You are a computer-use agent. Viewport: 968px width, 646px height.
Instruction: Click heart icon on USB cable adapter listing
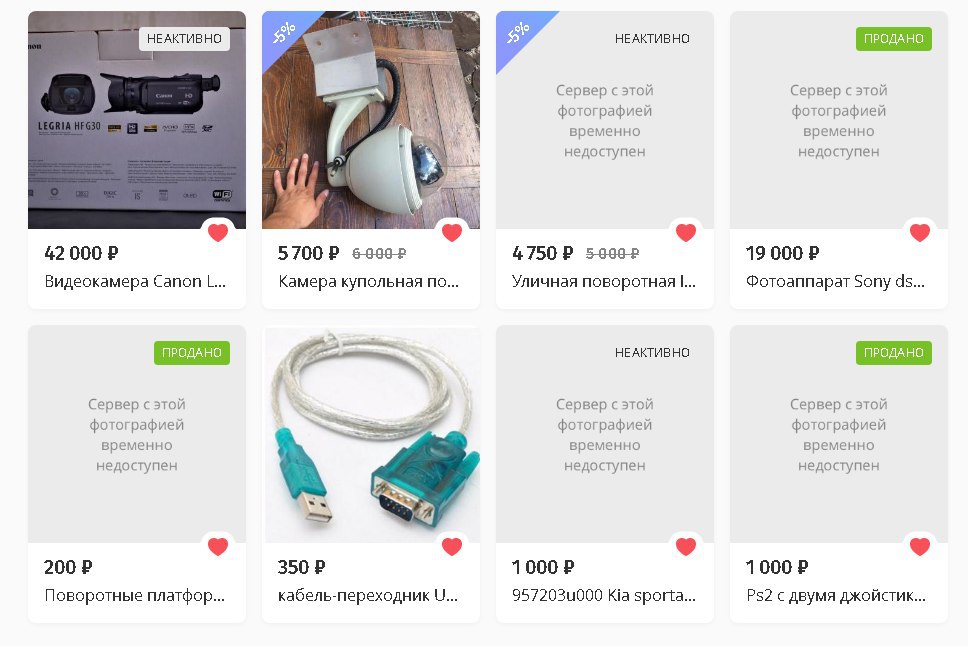[x=452, y=547]
